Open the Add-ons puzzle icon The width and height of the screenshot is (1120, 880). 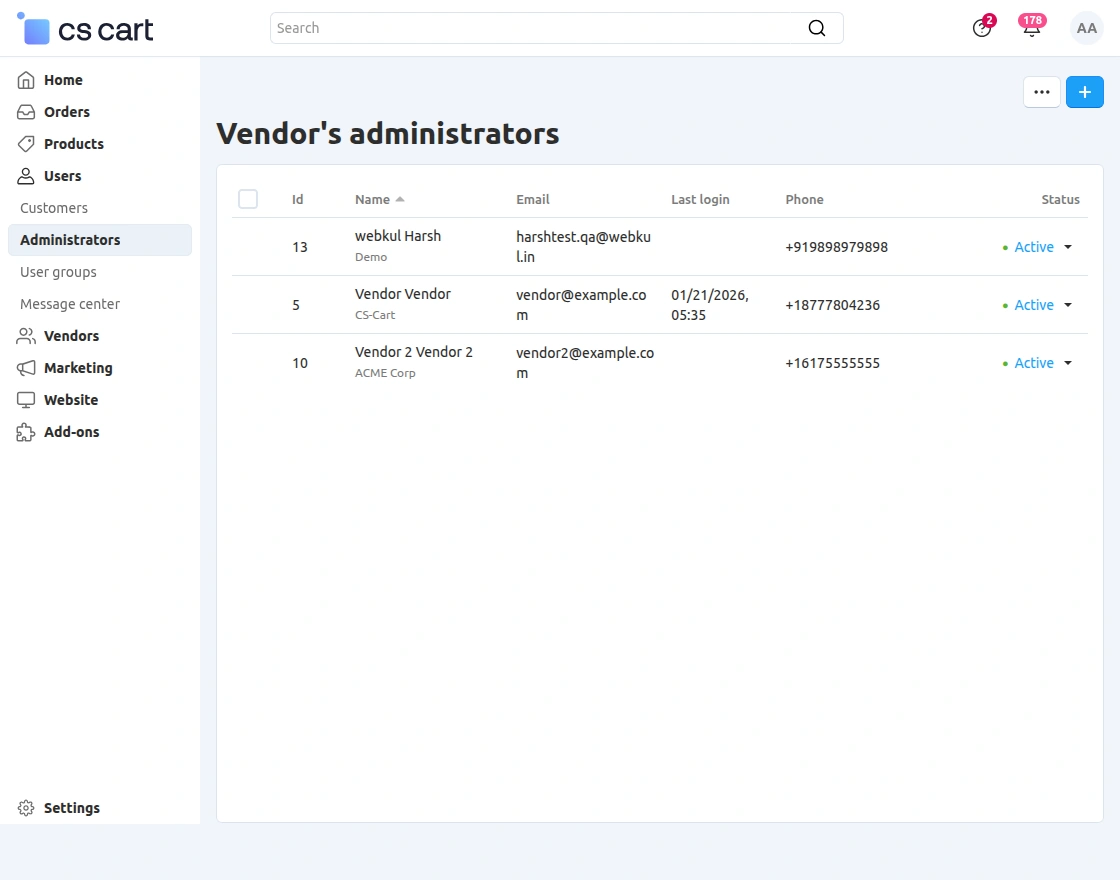click(24, 432)
